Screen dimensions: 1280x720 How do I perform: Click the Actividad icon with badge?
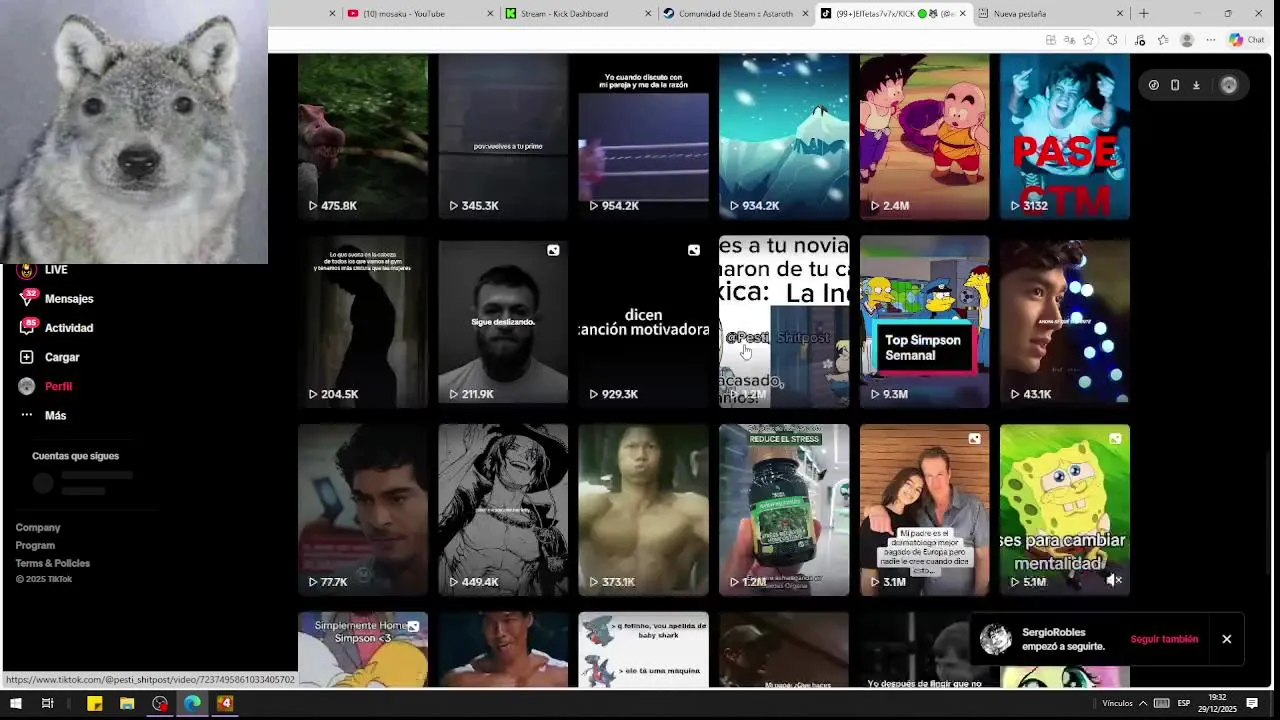coord(27,327)
